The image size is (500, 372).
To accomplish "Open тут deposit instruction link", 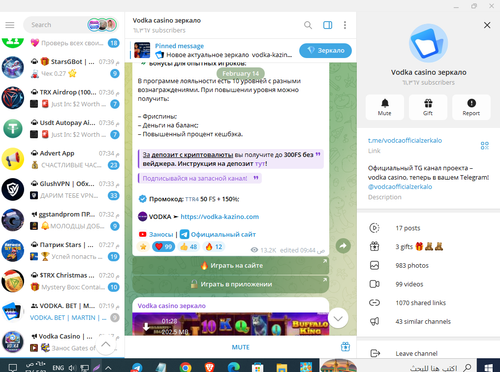I will pyautogui.click(x=260, y=164).
